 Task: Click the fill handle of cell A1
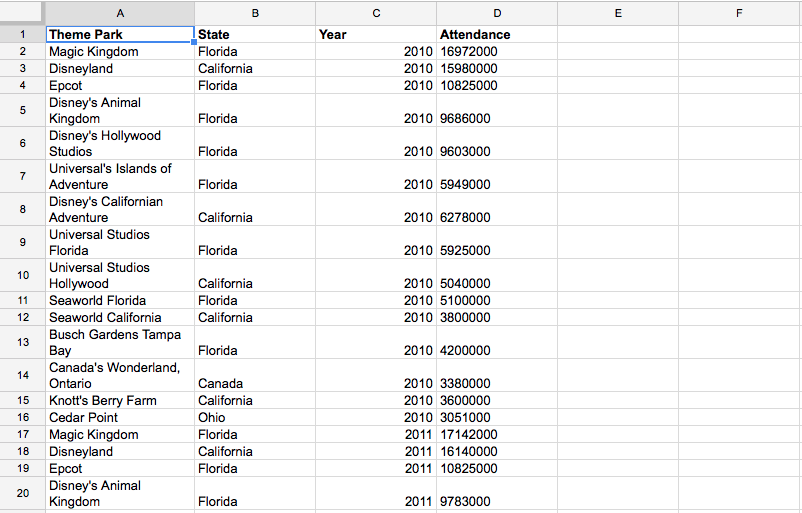coord(194,42)
